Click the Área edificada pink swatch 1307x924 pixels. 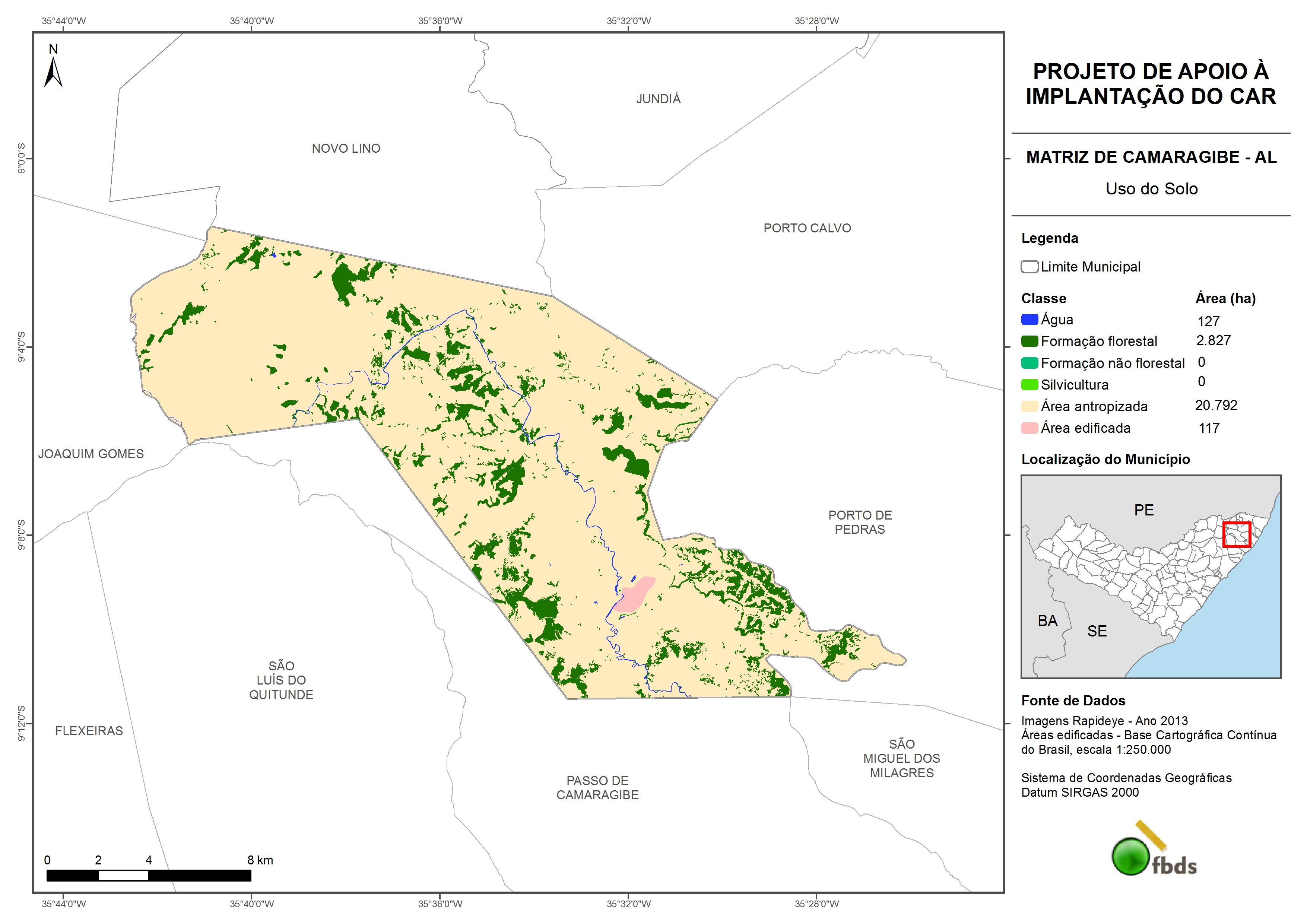[1029, 428]
